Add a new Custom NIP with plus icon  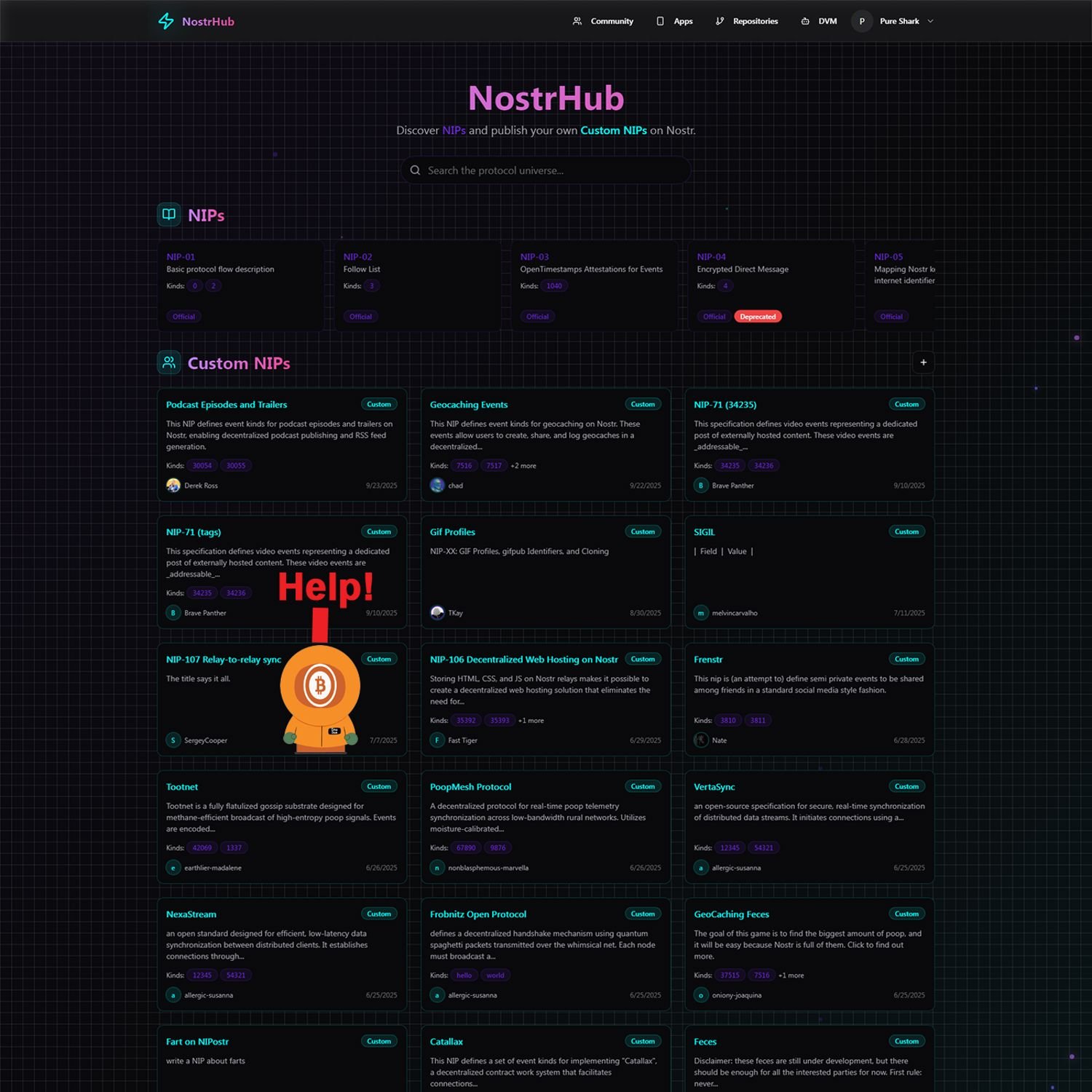[923, 363]
